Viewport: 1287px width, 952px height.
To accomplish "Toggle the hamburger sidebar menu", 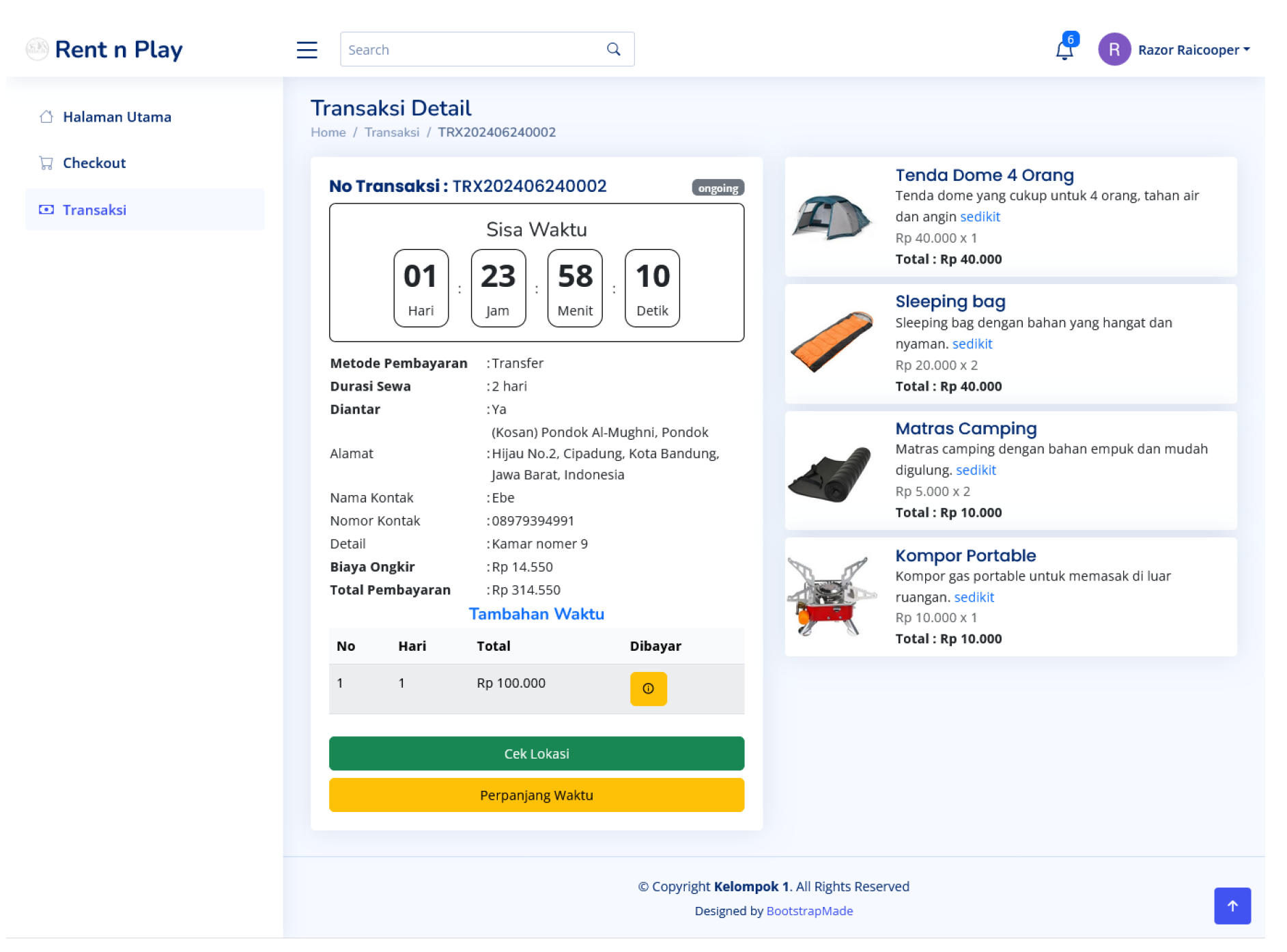I will [307, 50].
